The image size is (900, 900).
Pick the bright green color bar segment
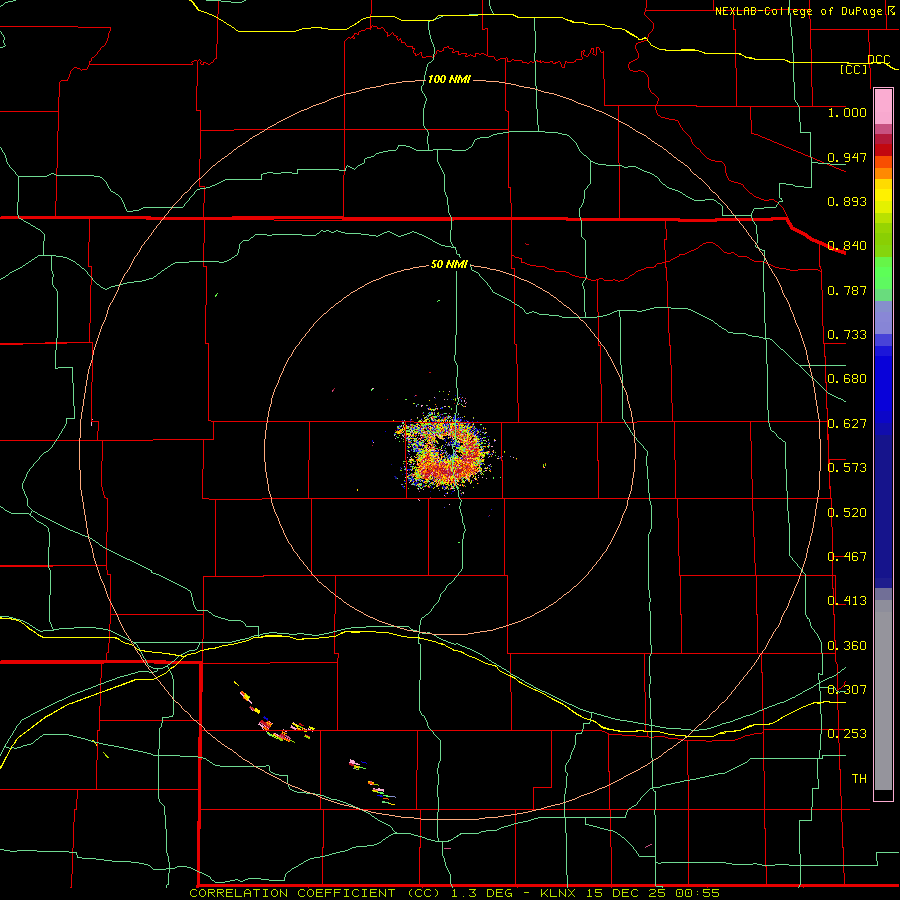(883, 273)
